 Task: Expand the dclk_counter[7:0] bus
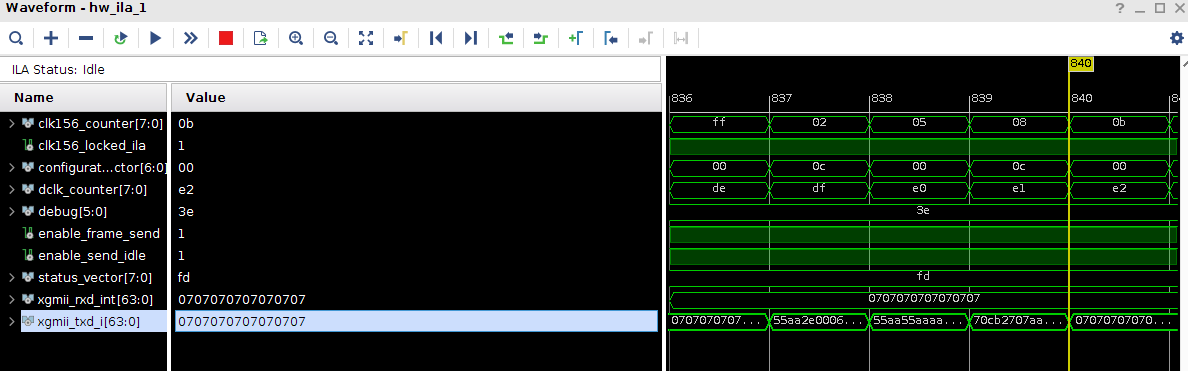(x=11, y=189)
